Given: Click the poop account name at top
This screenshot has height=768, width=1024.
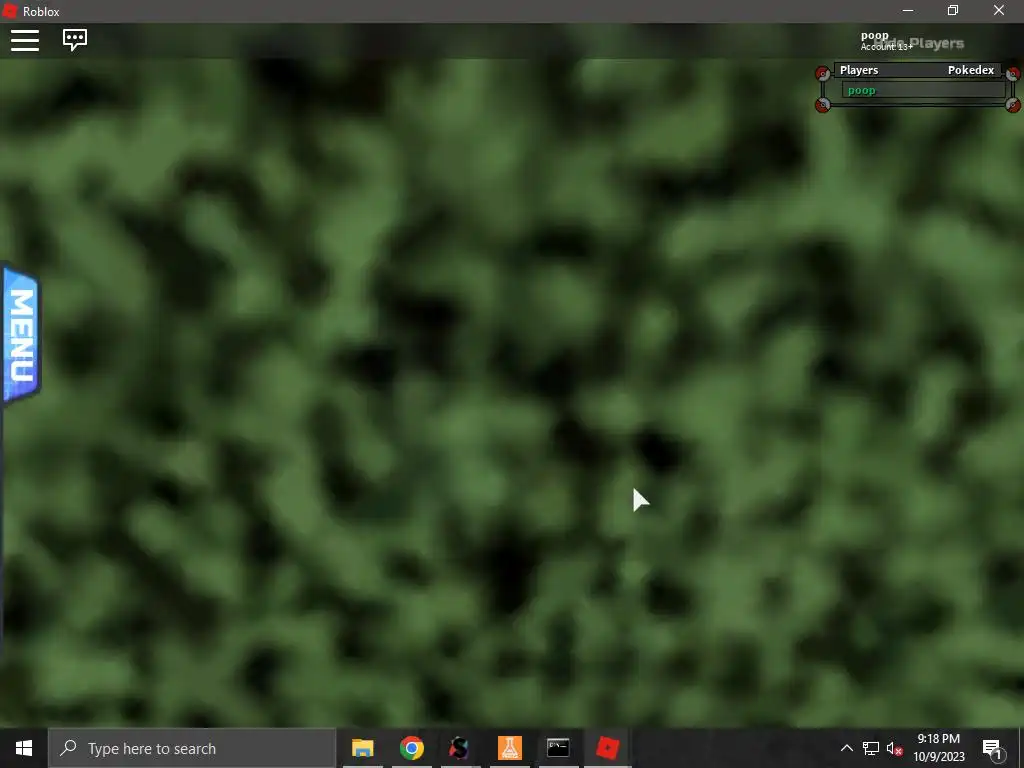Looking at the screenshot, I should coord(874,35).
